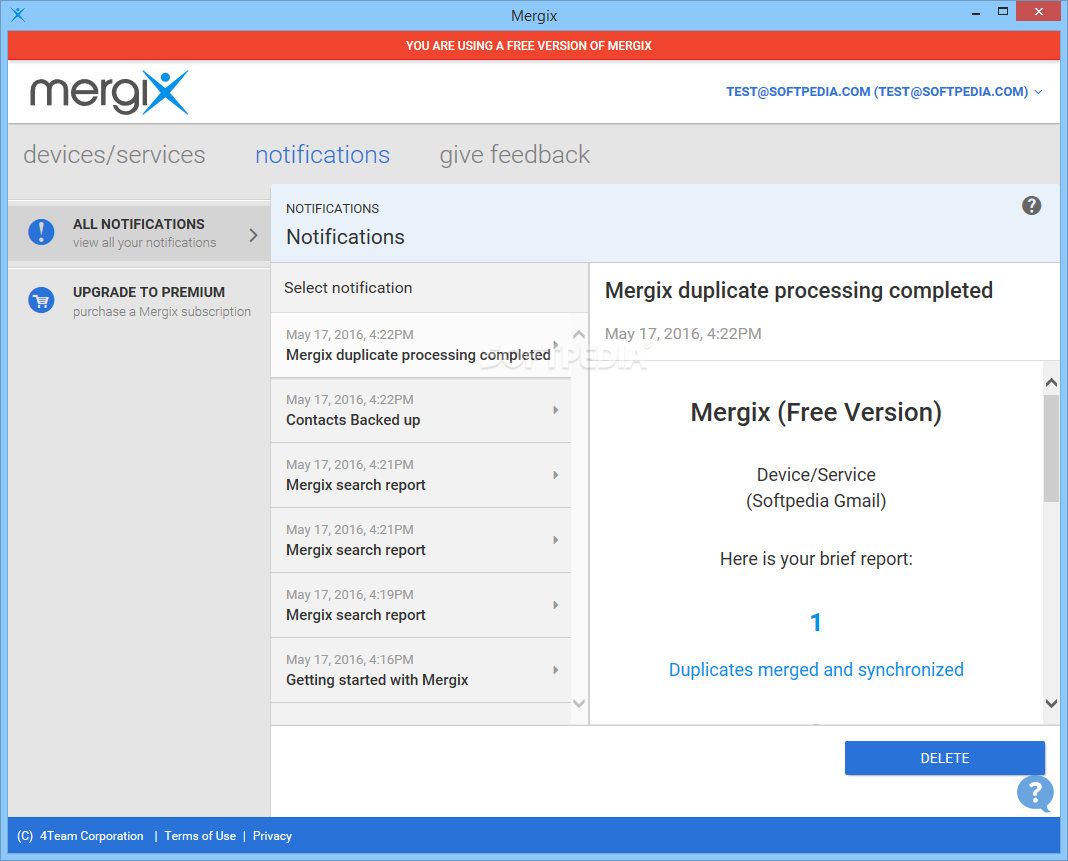1068x861 pixels.
Task: Click the arrow on the 4:19PM search report row
Action: point(556,605)
